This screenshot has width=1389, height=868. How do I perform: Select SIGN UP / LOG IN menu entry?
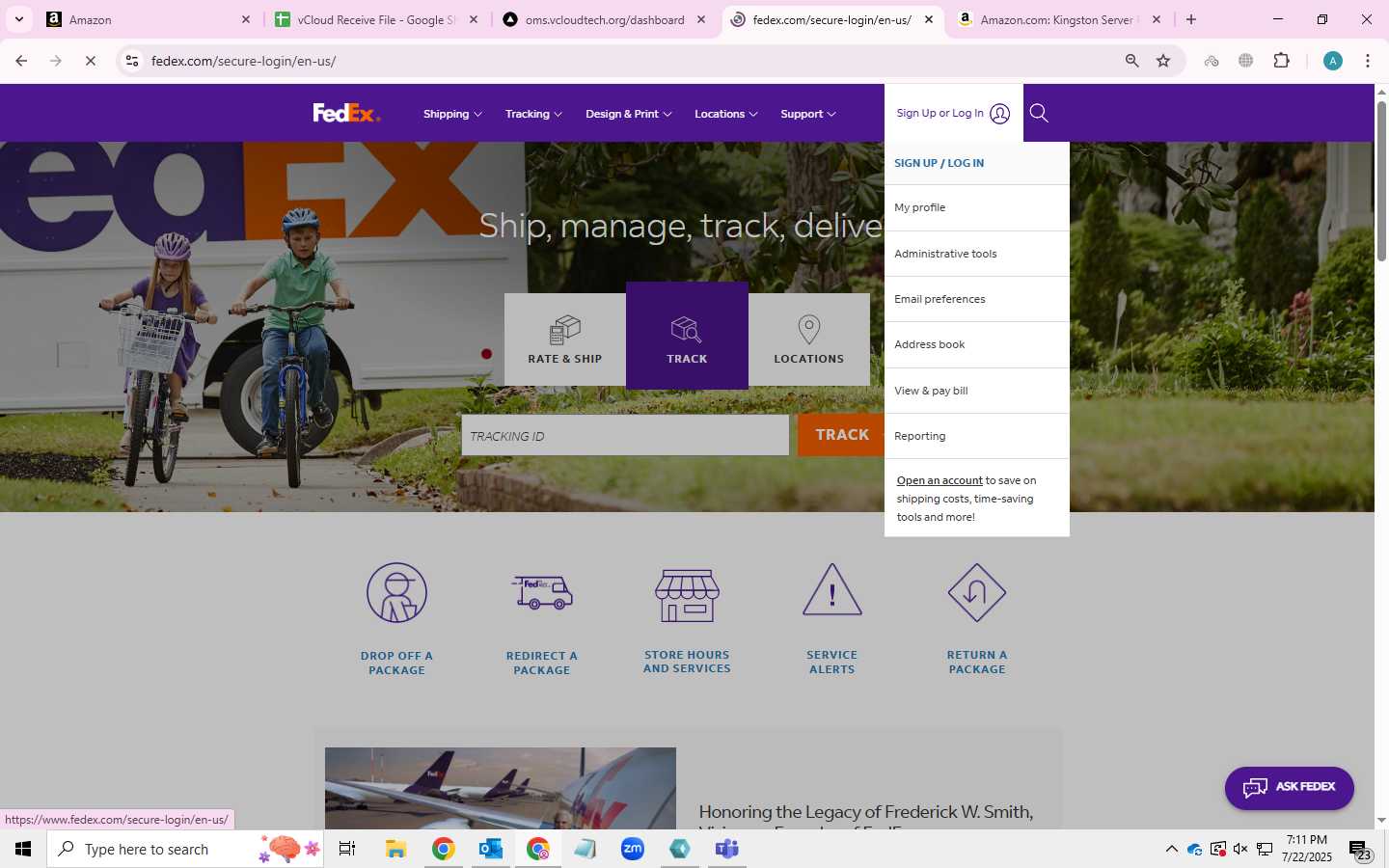(x=976, y=163)
